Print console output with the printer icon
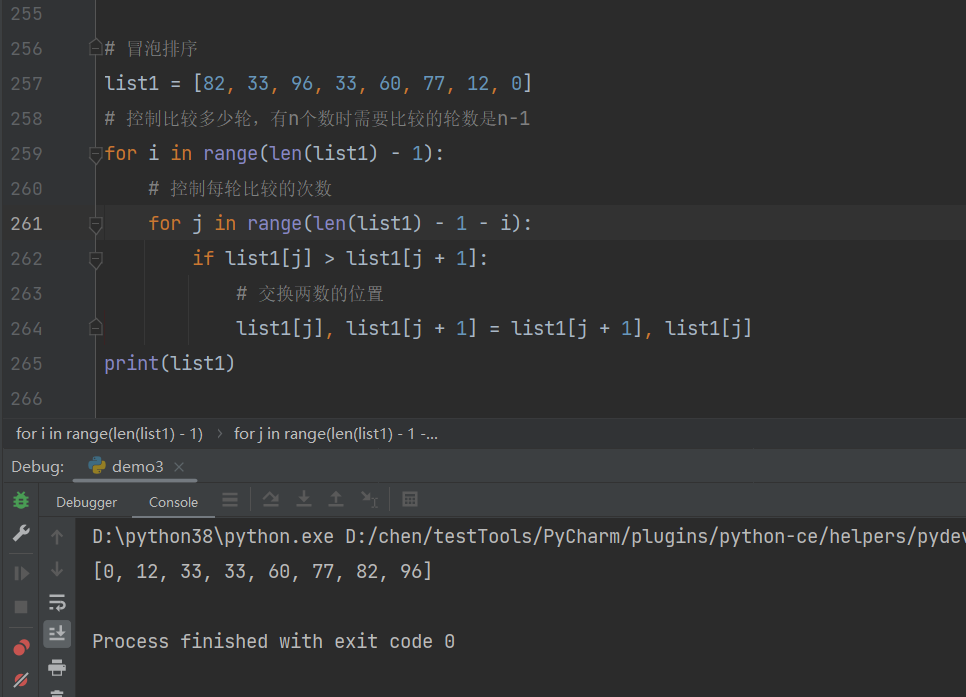This screenshot has height=697, width=966. tap(57, 667)
